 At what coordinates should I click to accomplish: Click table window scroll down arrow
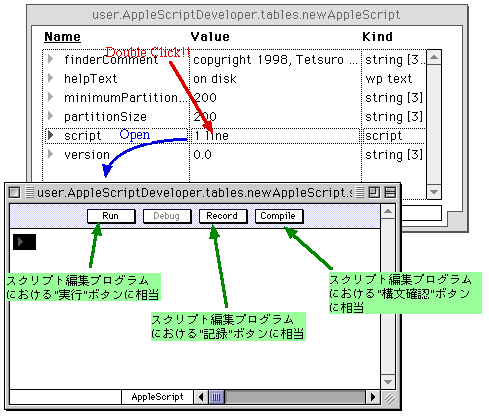434,192
